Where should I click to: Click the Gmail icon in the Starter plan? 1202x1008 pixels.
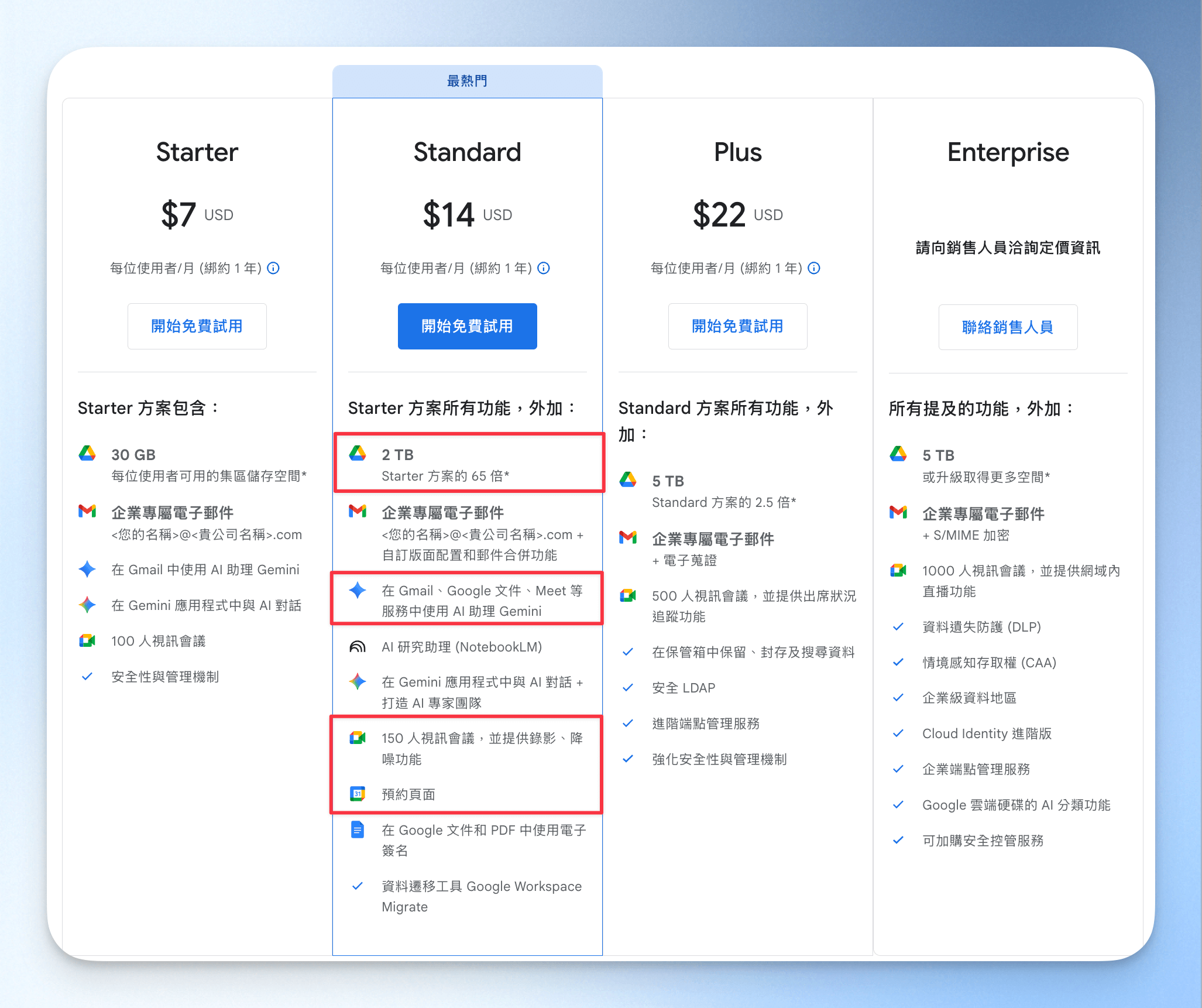coord(87,511)
